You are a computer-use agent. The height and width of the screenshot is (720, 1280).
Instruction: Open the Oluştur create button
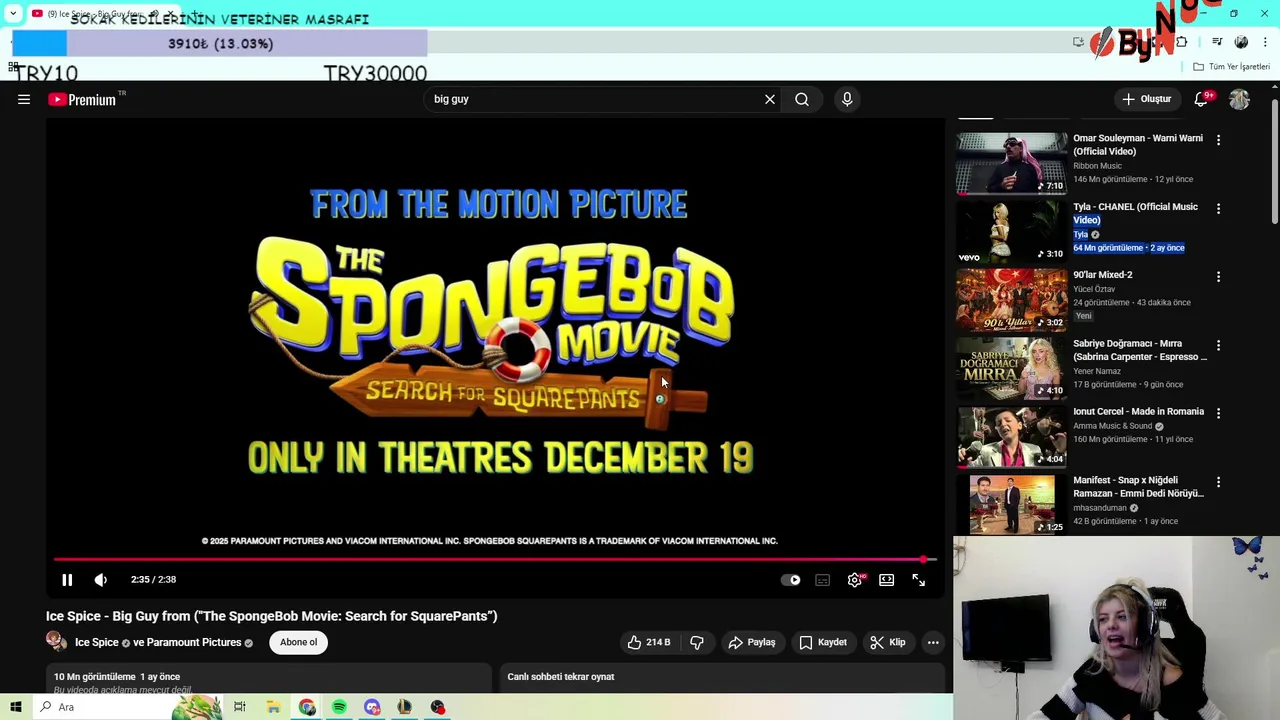1146,99
